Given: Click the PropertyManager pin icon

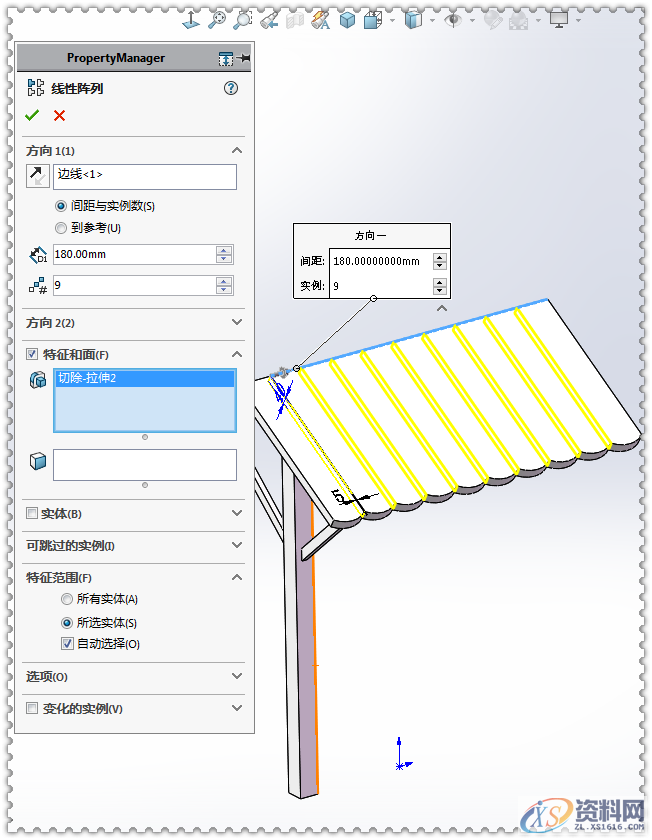Looking at the screenshot, I should tap(244, 58).
